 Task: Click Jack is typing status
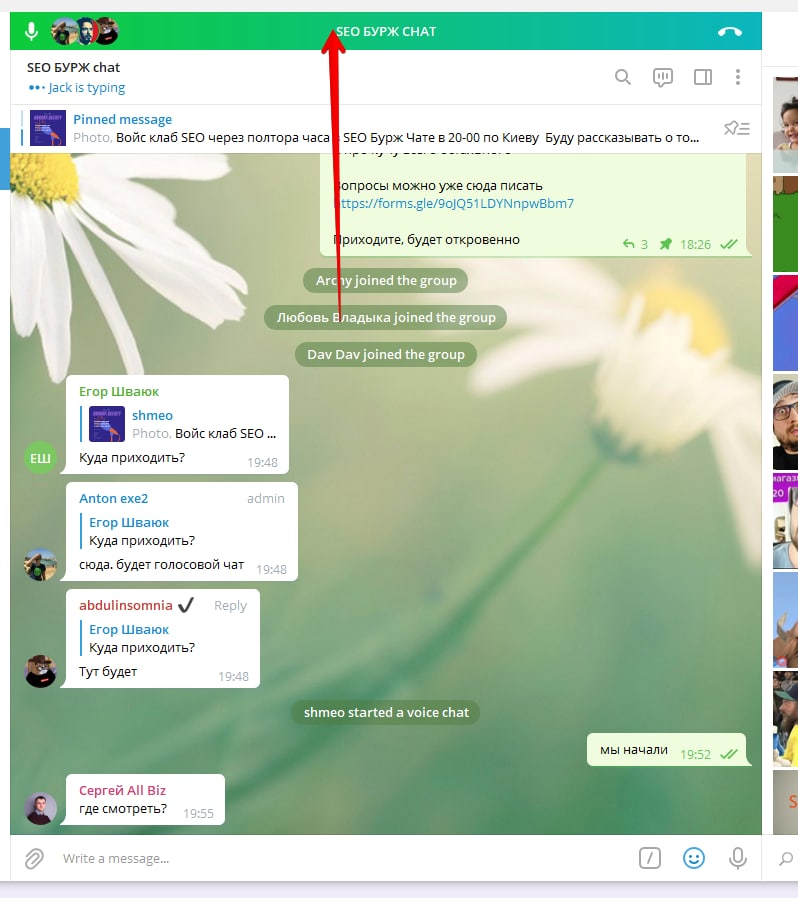(x=77, y=88)
